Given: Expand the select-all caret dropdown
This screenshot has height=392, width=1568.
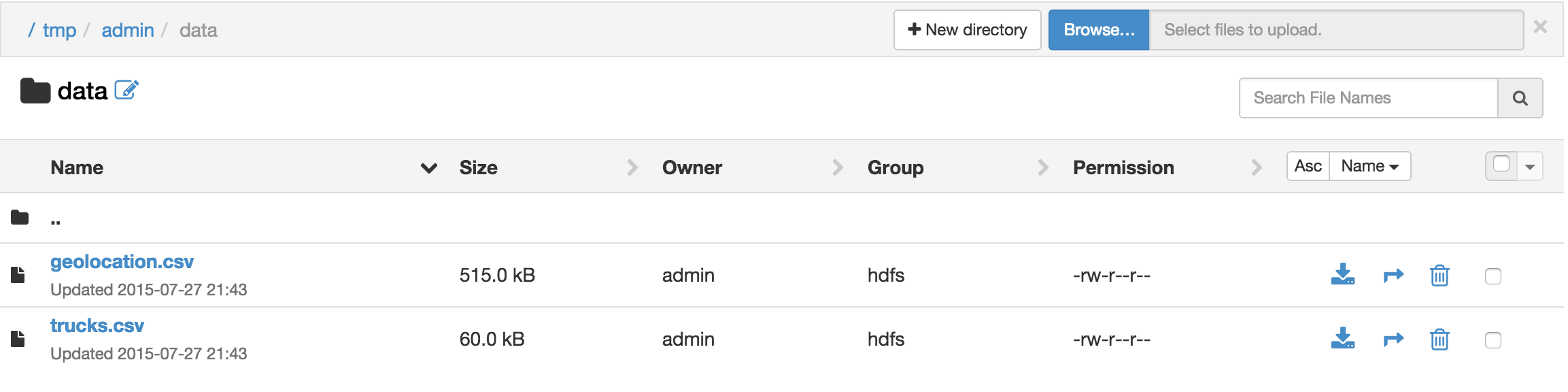Looking at the screenshot, I should click(1530, 167).
